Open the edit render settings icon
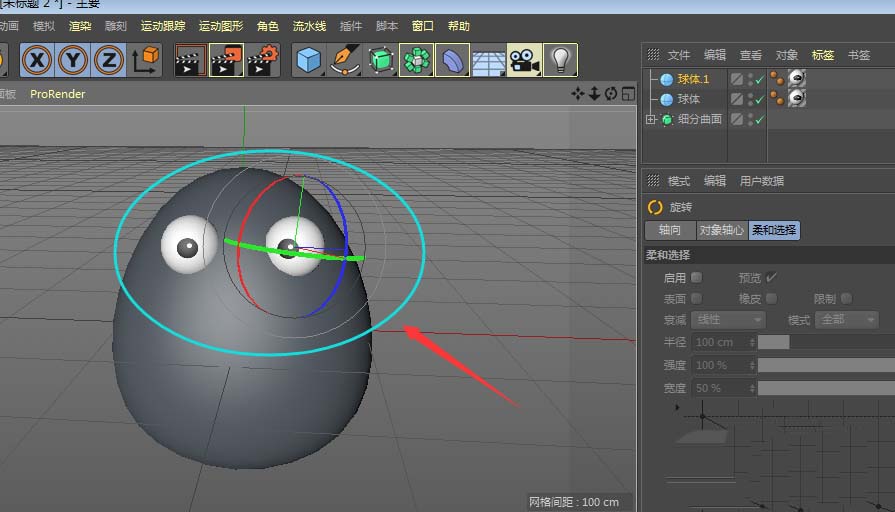The height and width of the screenshot is (512, 895). (263, 61)
